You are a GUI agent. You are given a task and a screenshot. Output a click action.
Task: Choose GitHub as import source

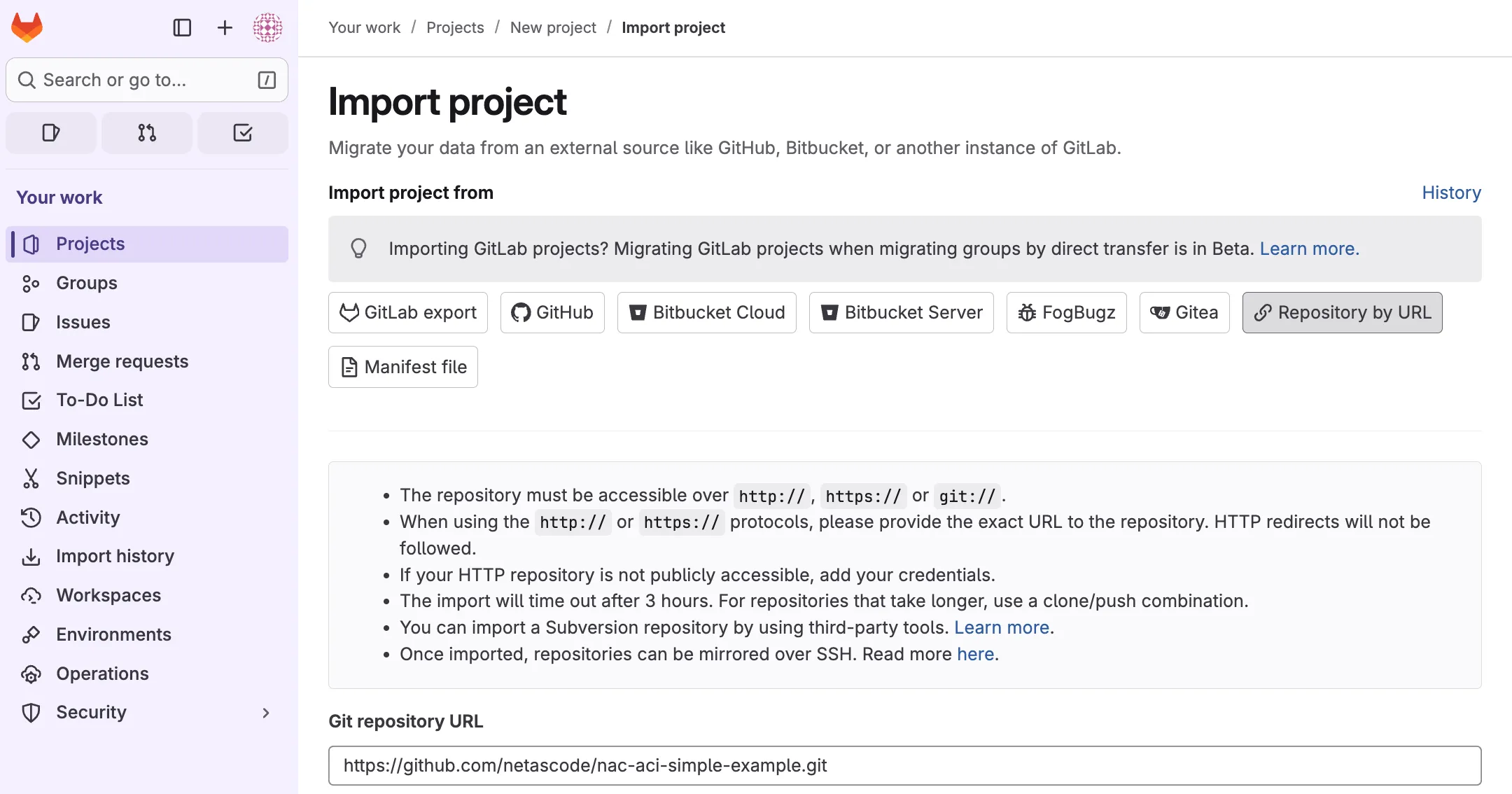tap(552, 312)
